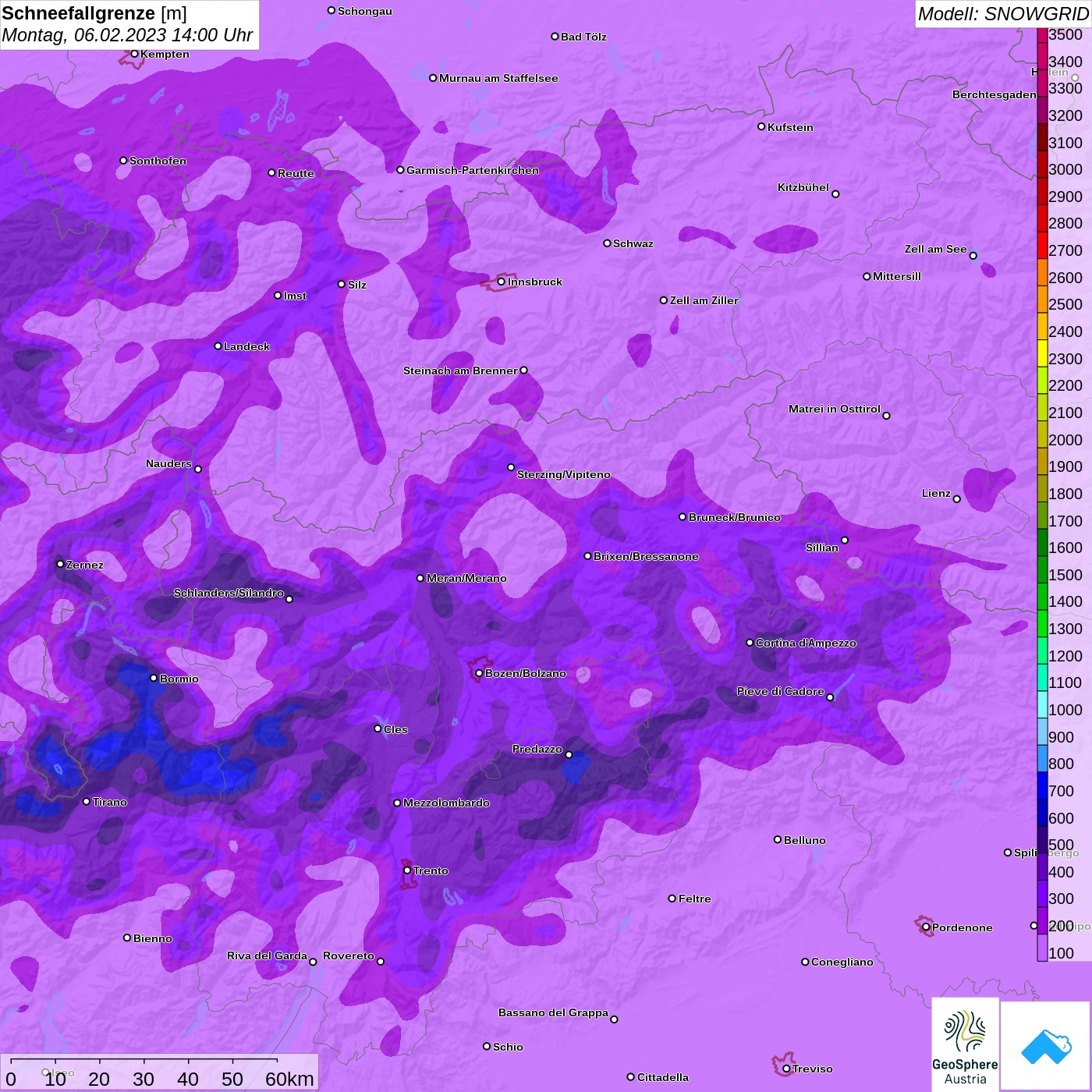Click the "Bruneck/Brunico" map label

[735, 517]
